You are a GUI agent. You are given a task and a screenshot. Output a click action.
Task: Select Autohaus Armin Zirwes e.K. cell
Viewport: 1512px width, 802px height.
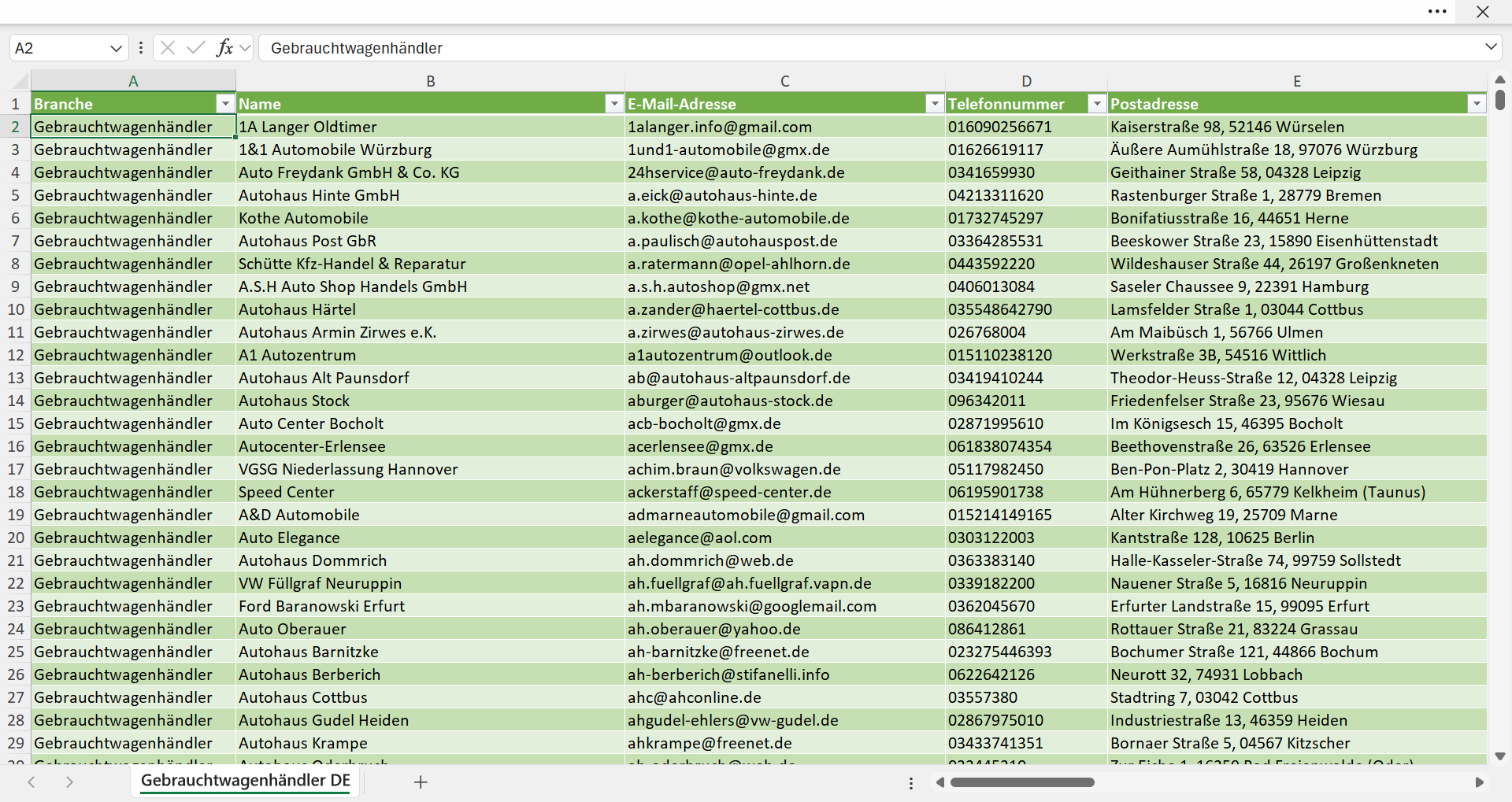click(x=431, y=332)
